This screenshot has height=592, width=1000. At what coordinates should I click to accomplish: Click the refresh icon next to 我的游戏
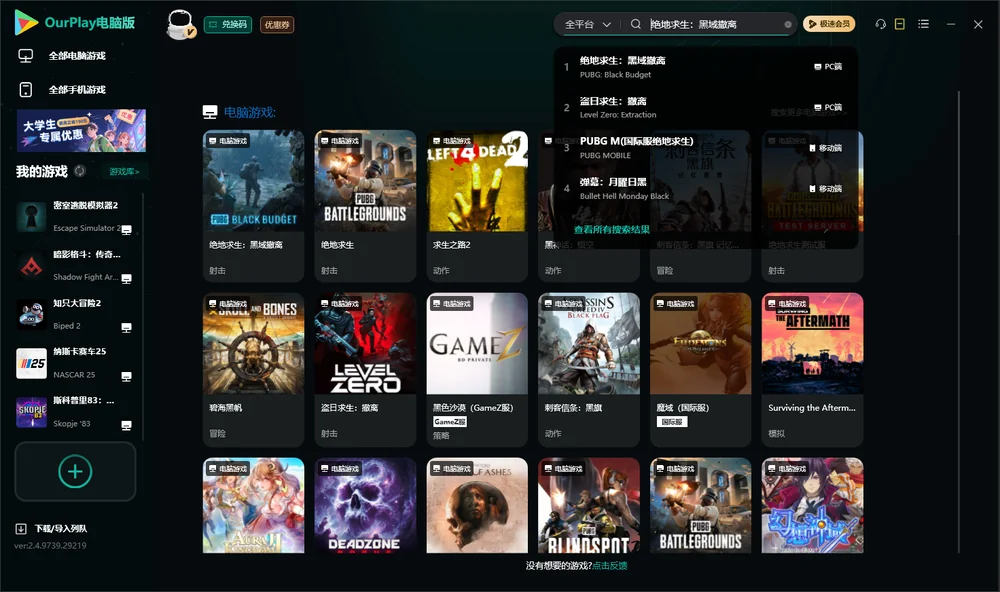[80, 171]
